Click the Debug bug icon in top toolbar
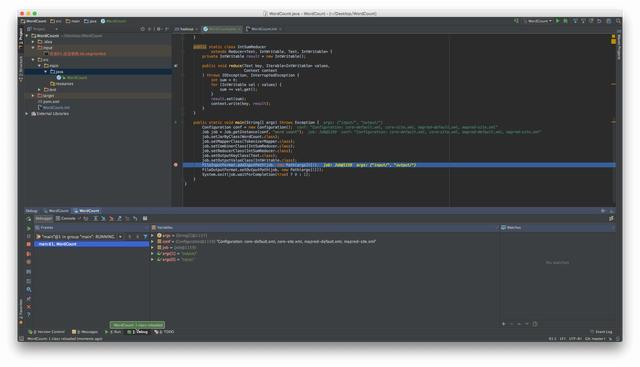This screenshot has height=367, width=640. point(566,21)
